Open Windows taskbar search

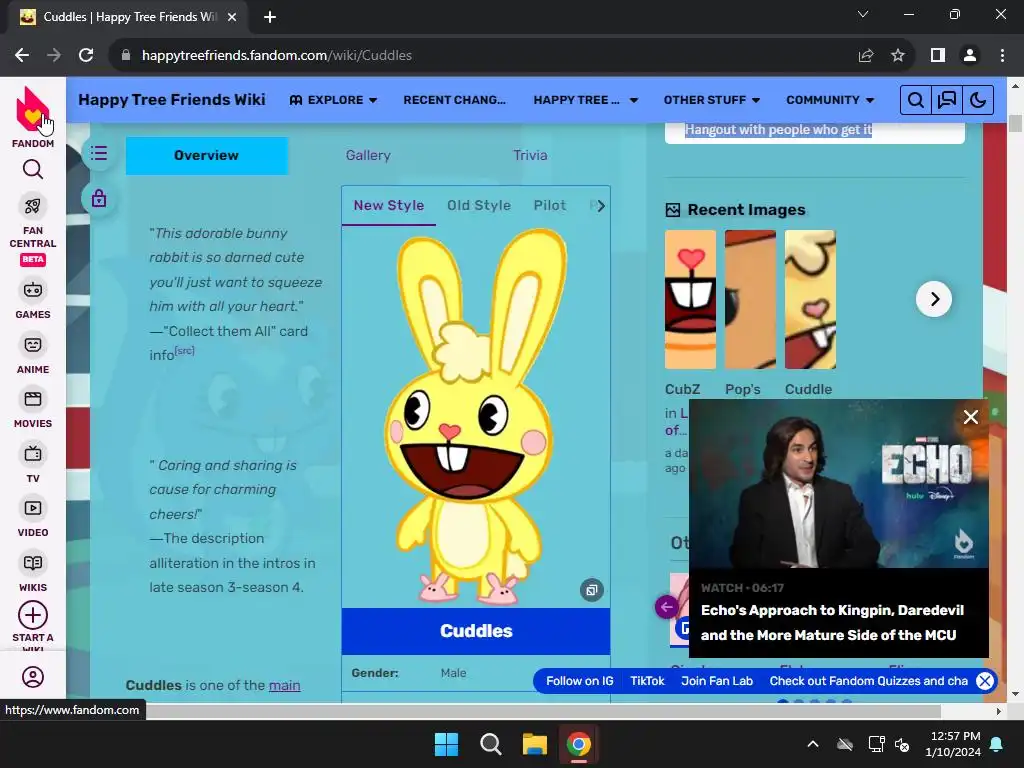490,744
